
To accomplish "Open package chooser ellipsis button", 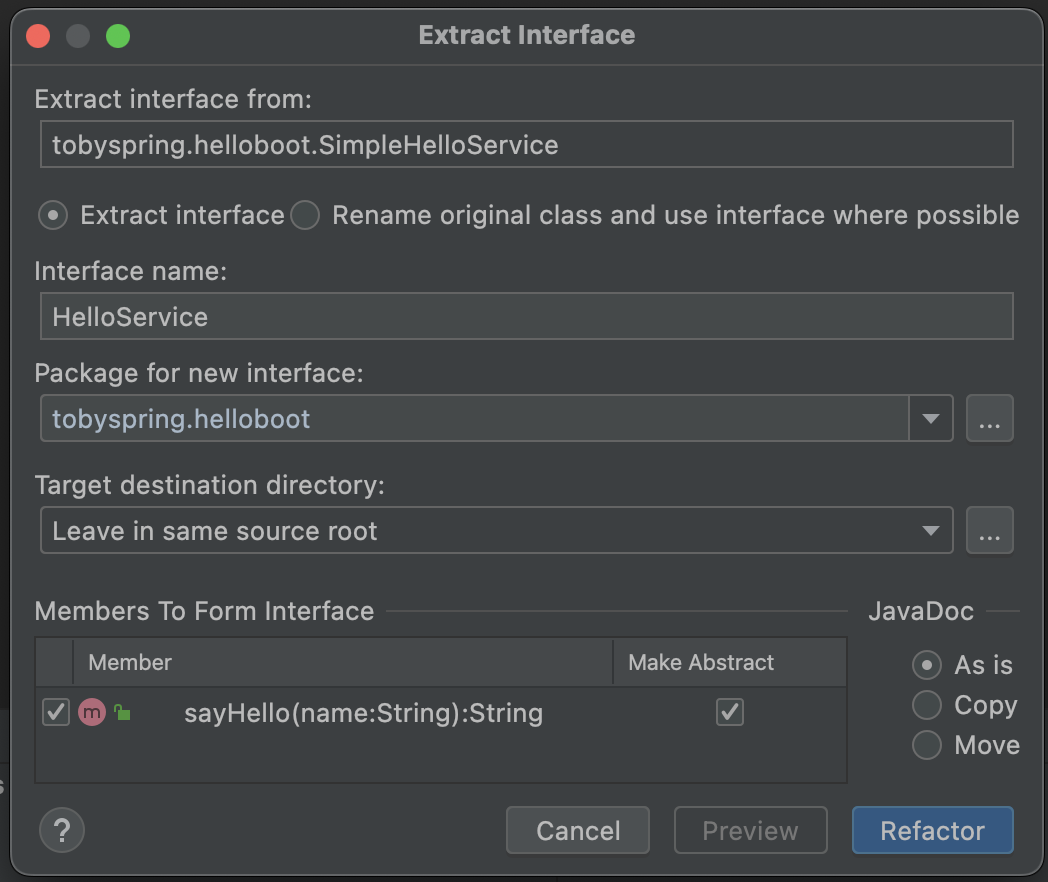I will [x=989, y=419].
